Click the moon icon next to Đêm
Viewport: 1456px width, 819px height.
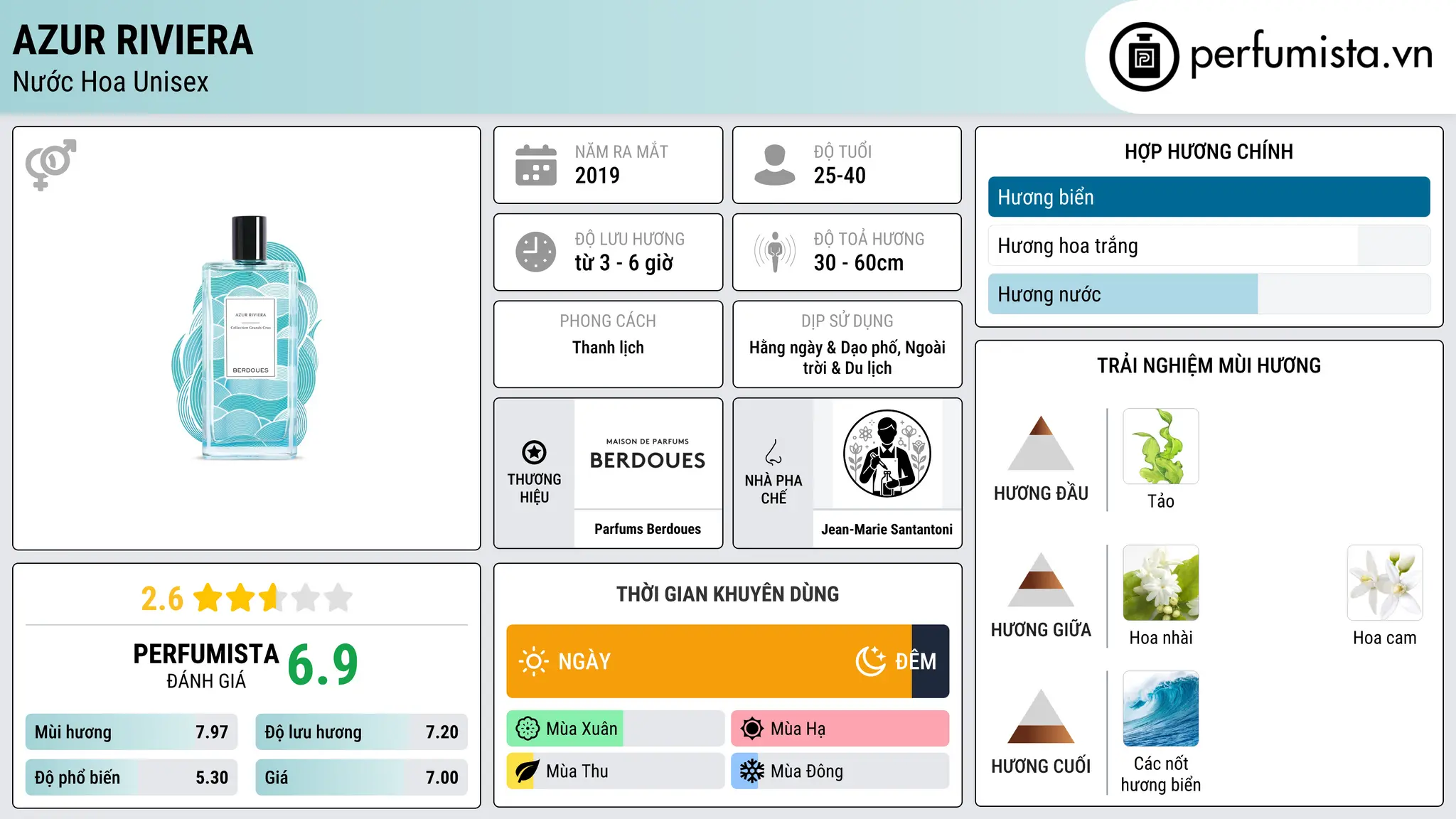pyautogui.click(x=871, y=661)
